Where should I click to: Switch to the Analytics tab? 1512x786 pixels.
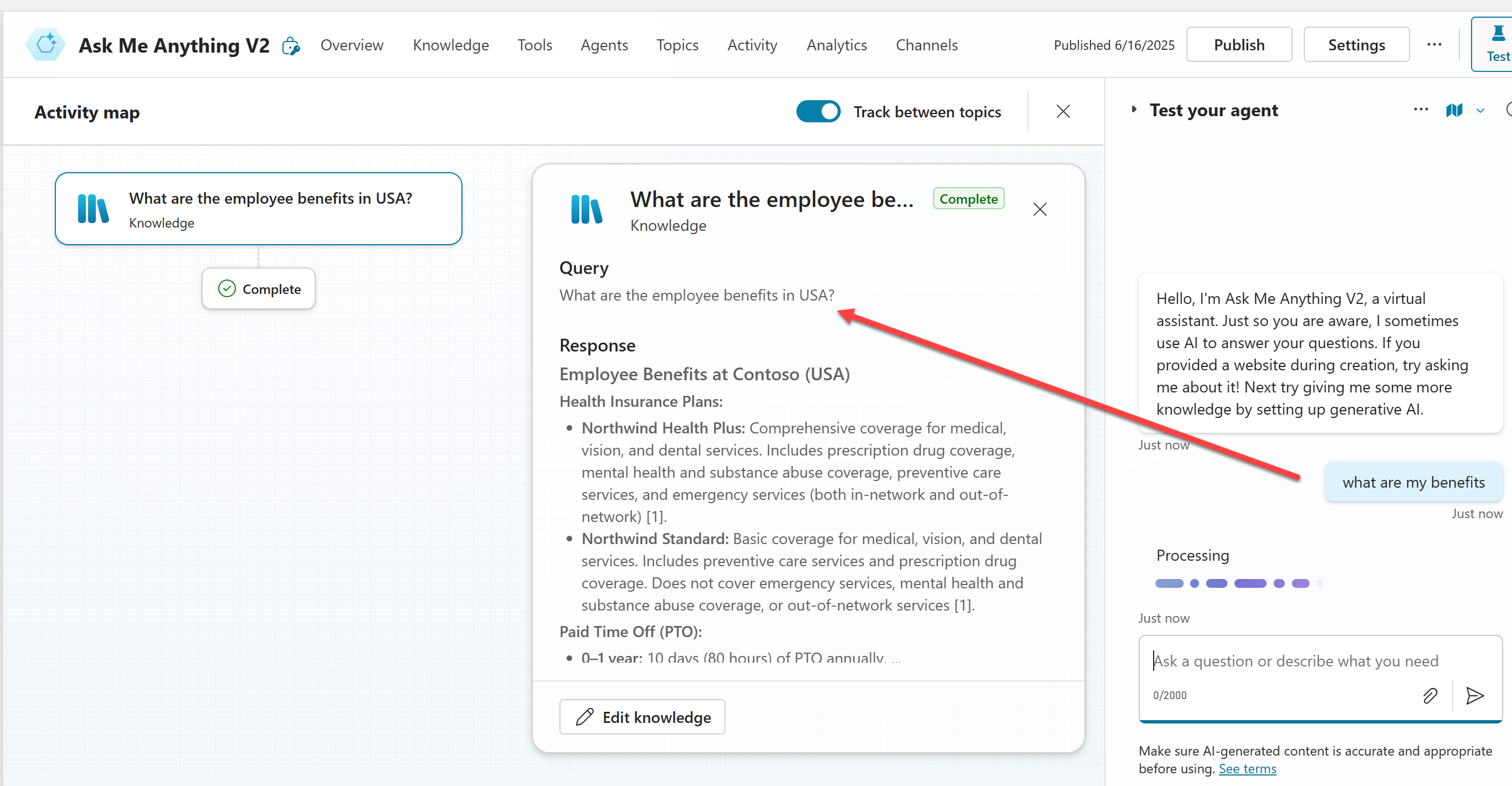click(x=836, y=45)
